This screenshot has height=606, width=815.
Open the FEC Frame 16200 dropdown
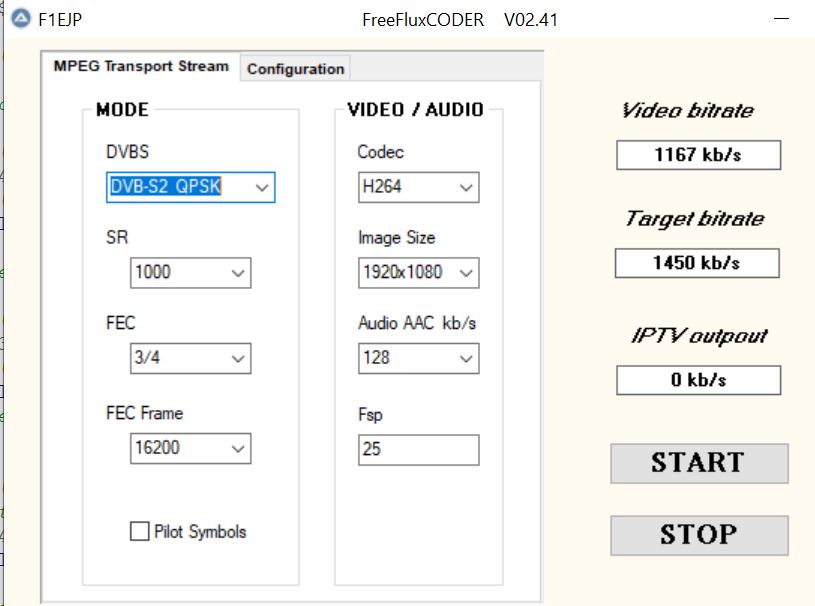point(191,448)
